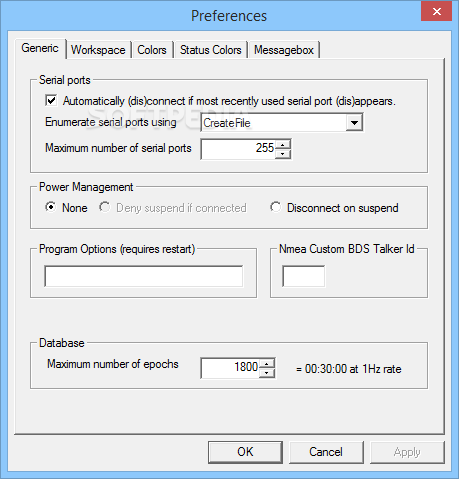The width and height of the screenshot is (459, 479).
Task: Click the Apply button
Action: [407, 452]
